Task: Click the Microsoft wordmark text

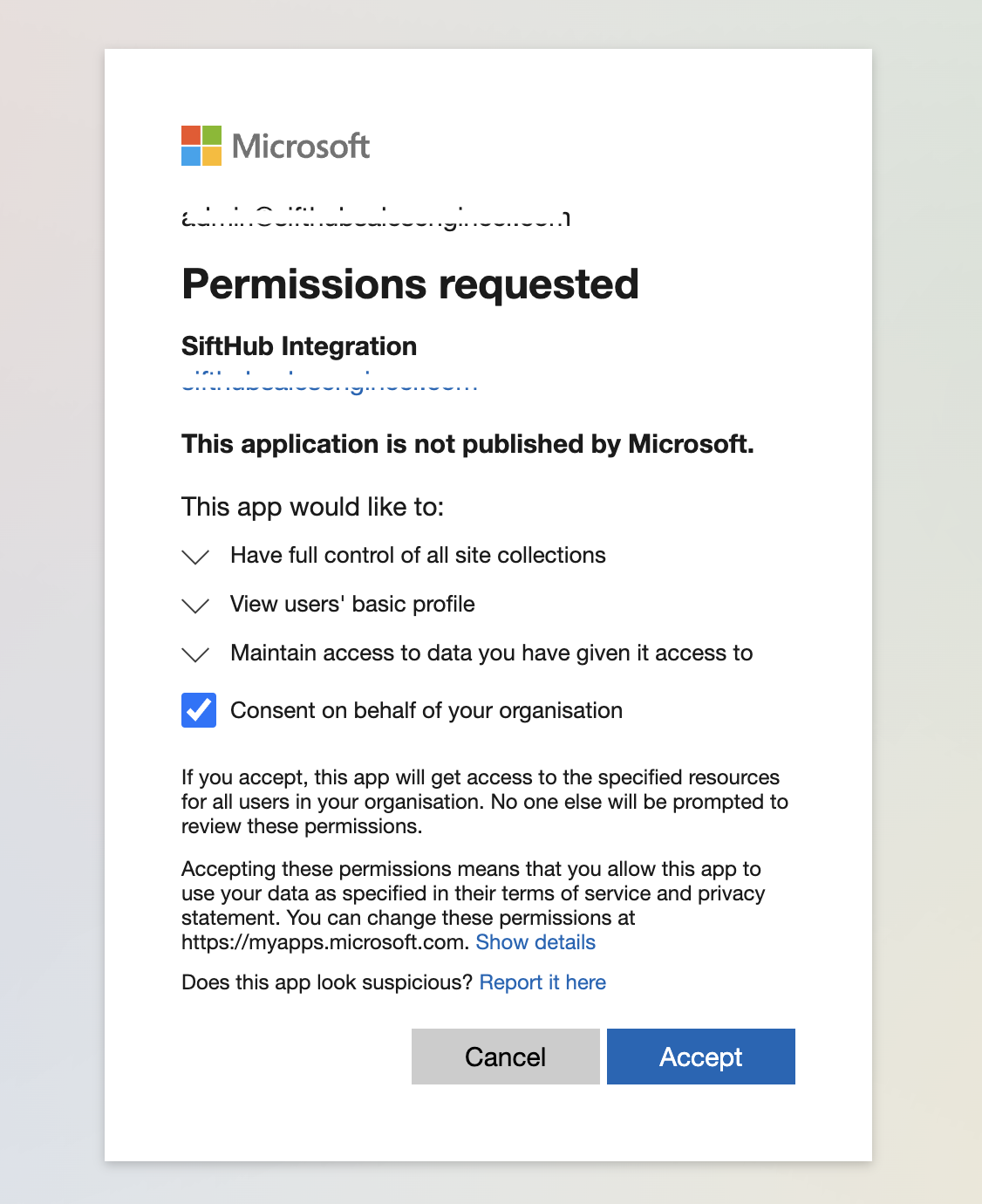Action: [x=301, y=147]
